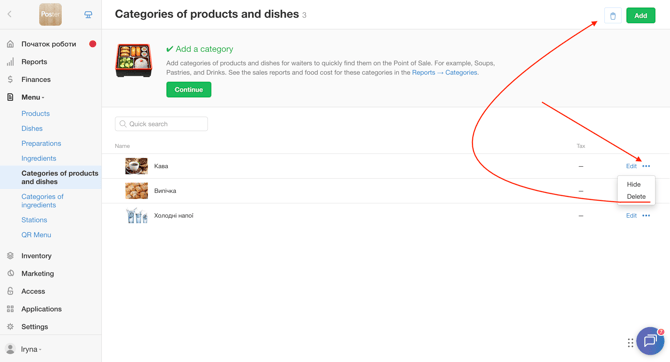Choose Delete in the context menu

pyautogui.click(x=636, y=197)
